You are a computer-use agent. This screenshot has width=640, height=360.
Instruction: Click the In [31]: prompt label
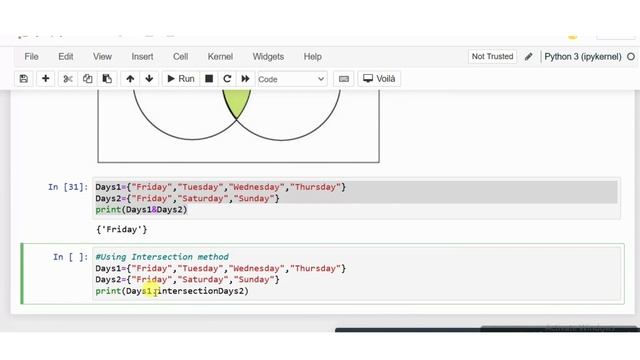click(68, 187)
